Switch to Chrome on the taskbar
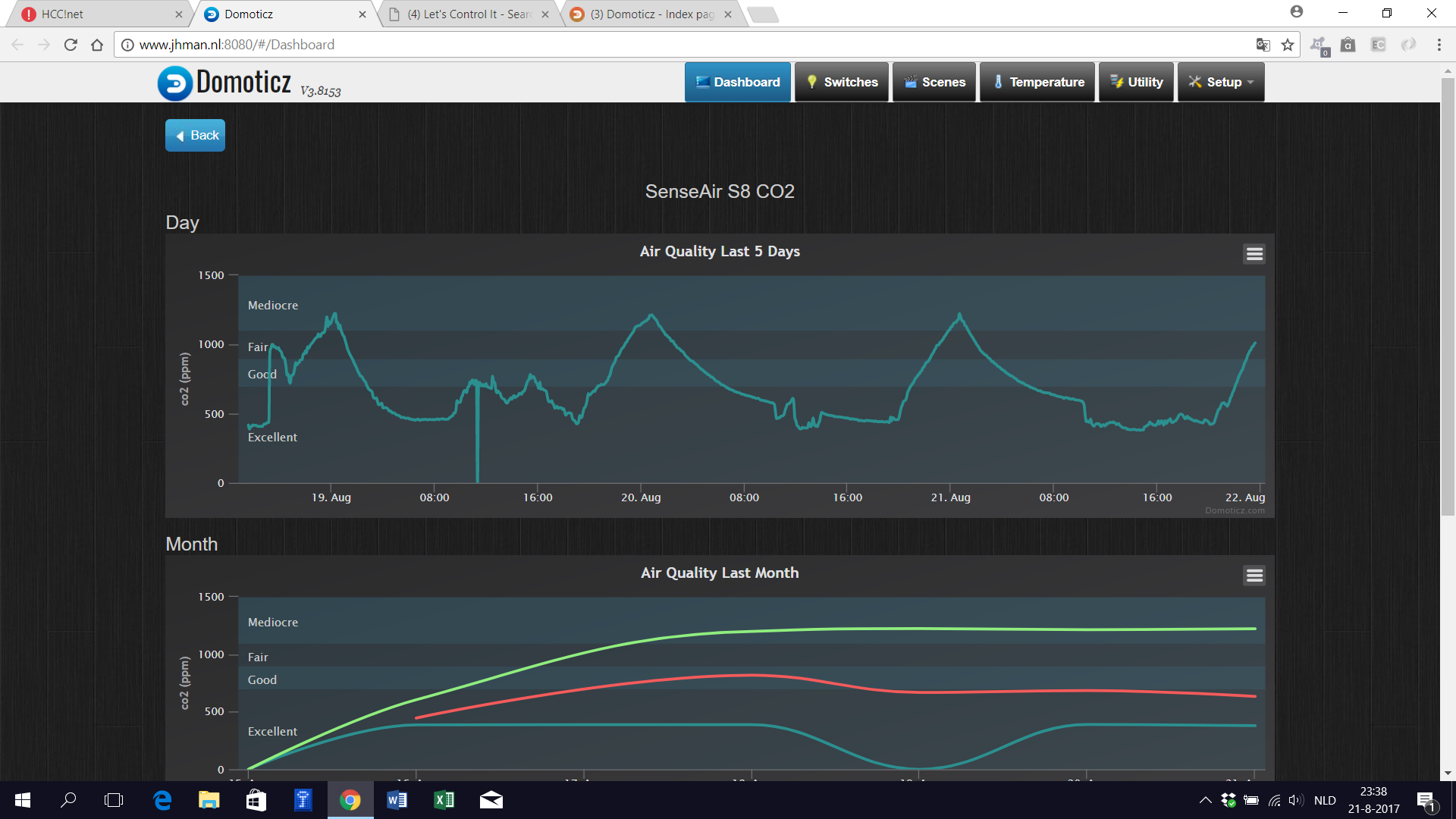The width and height of the screenshot is (1456, 819). 350,800
